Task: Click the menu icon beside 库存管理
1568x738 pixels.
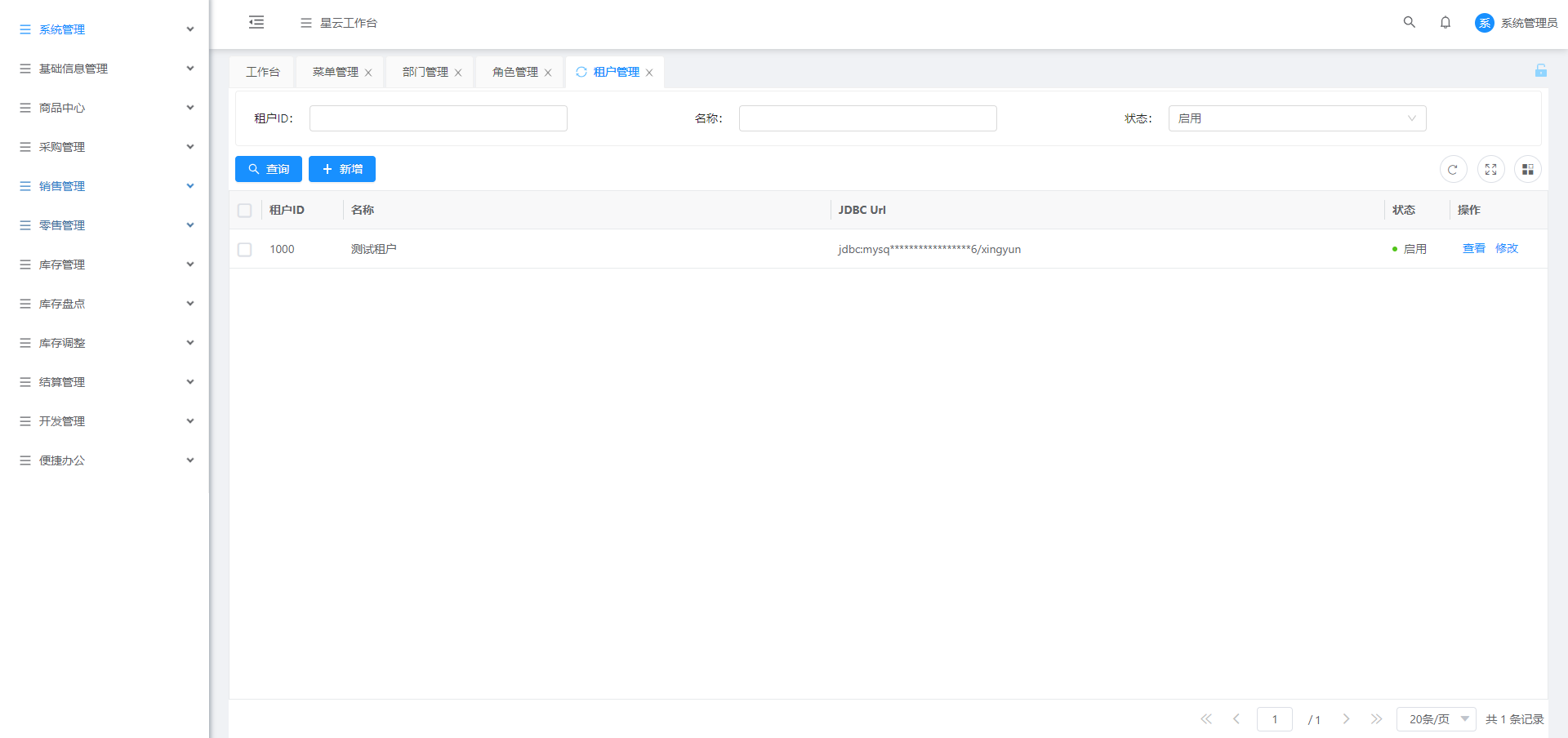Action: coord(25,265)
